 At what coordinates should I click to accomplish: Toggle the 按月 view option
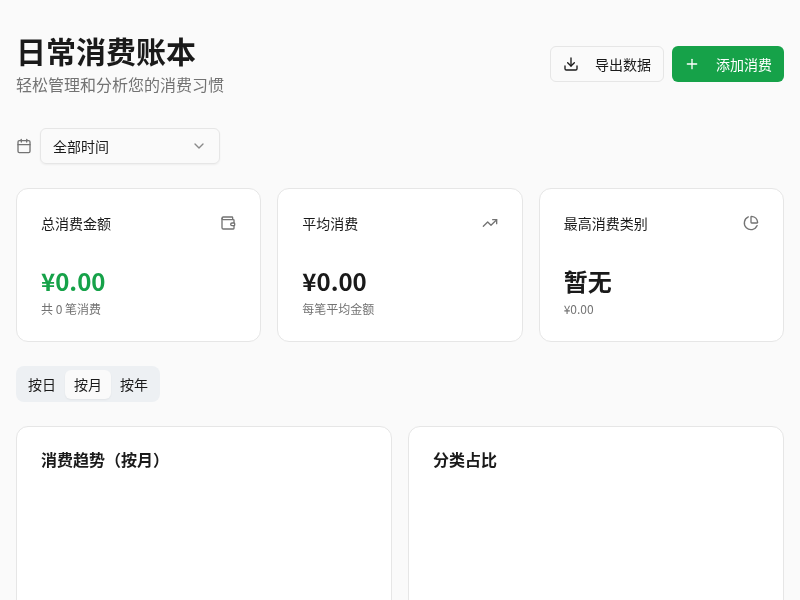click(x=88, y=384)
